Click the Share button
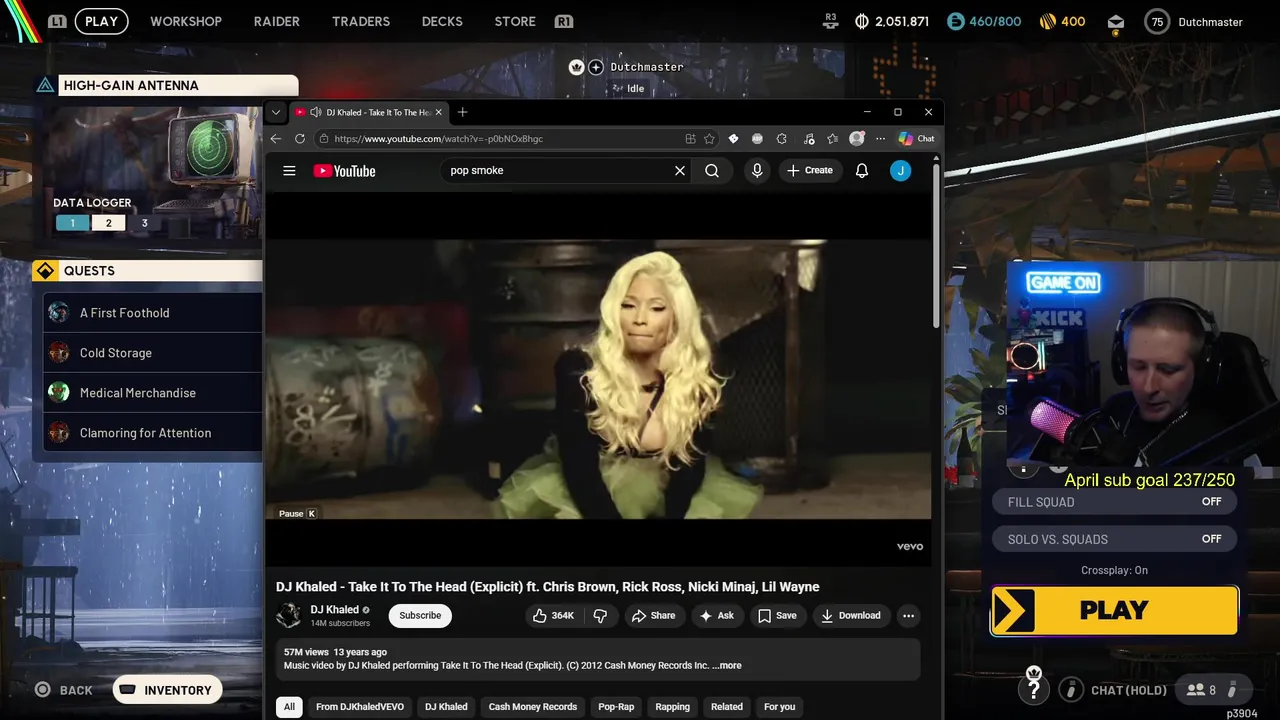This screenshot has height=720, width=1280. 653,616
